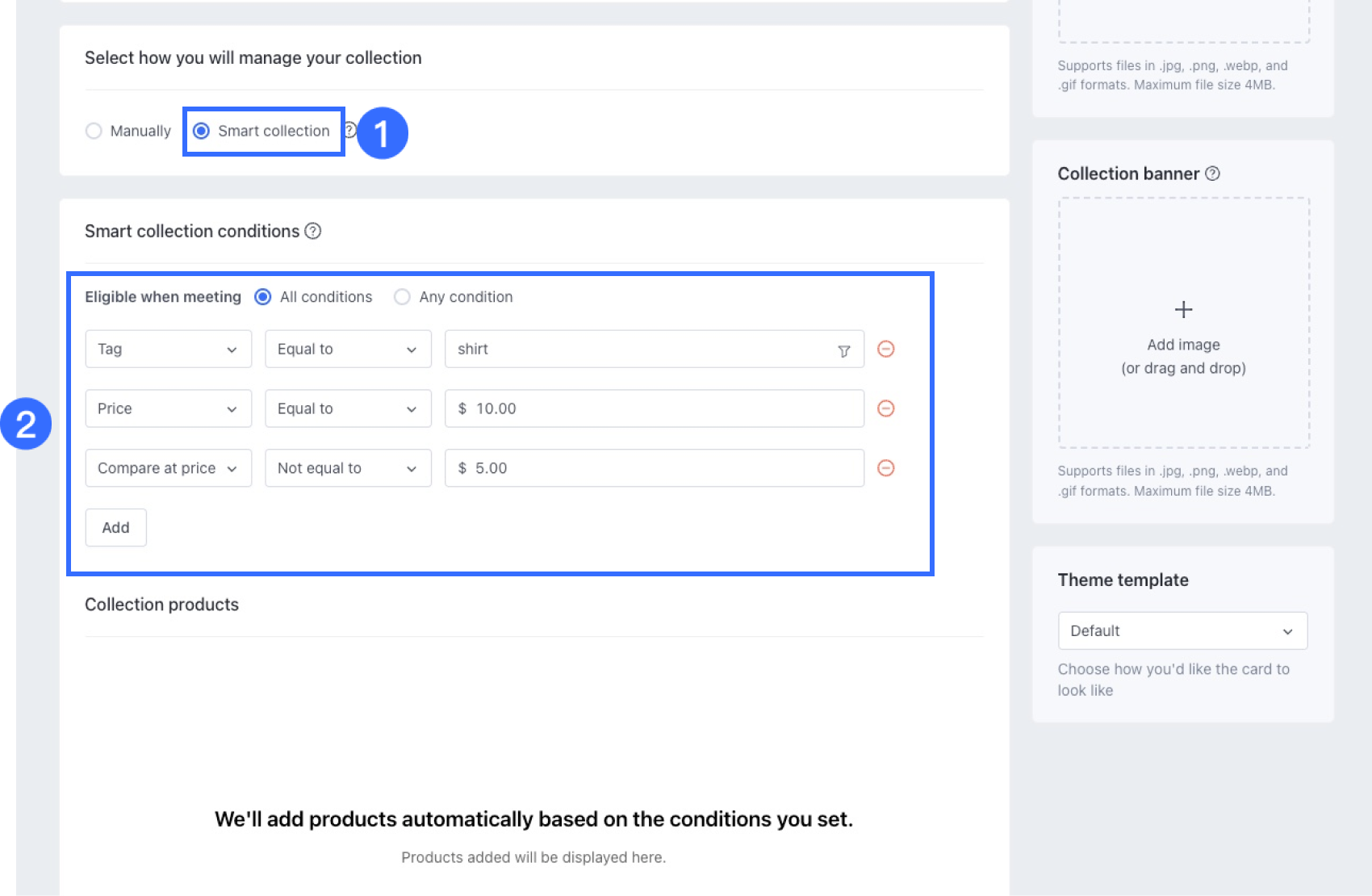Open help icon beside Collection banner
Screen dimensions: 1372x896
point(1212,174)
